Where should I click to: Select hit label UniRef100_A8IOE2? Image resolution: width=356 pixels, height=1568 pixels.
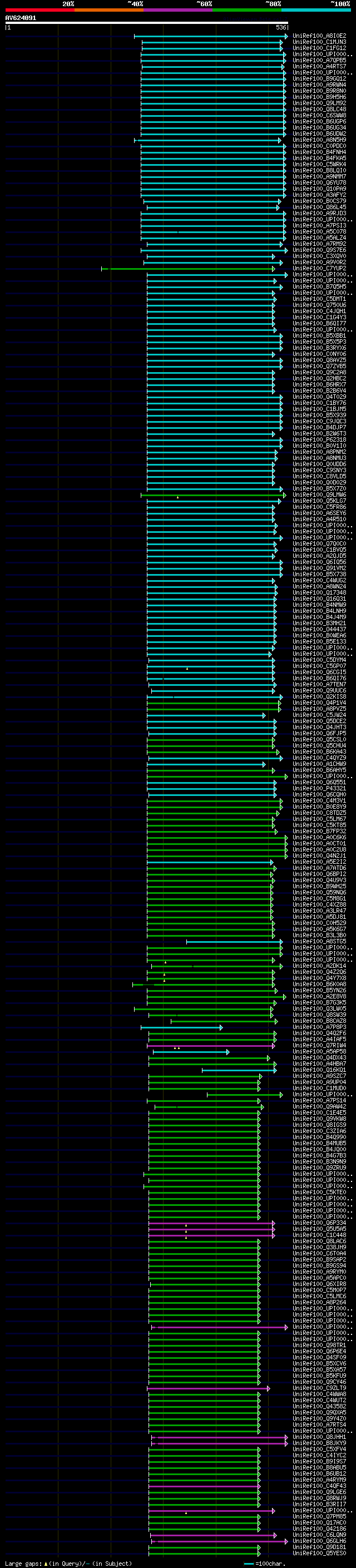click(319, 36)
